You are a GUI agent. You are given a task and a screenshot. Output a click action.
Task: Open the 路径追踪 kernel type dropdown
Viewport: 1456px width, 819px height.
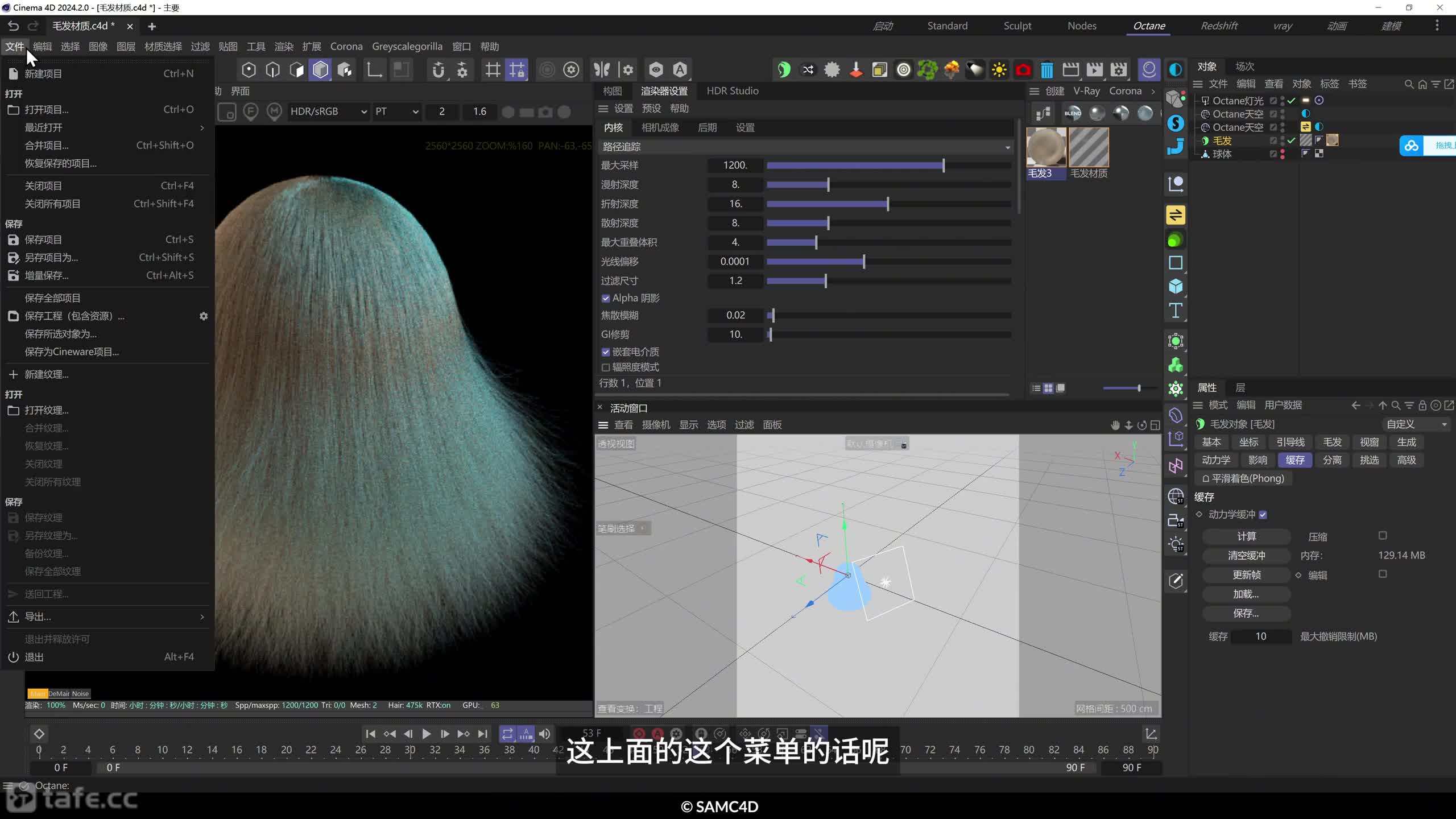[x=806, y=147]
